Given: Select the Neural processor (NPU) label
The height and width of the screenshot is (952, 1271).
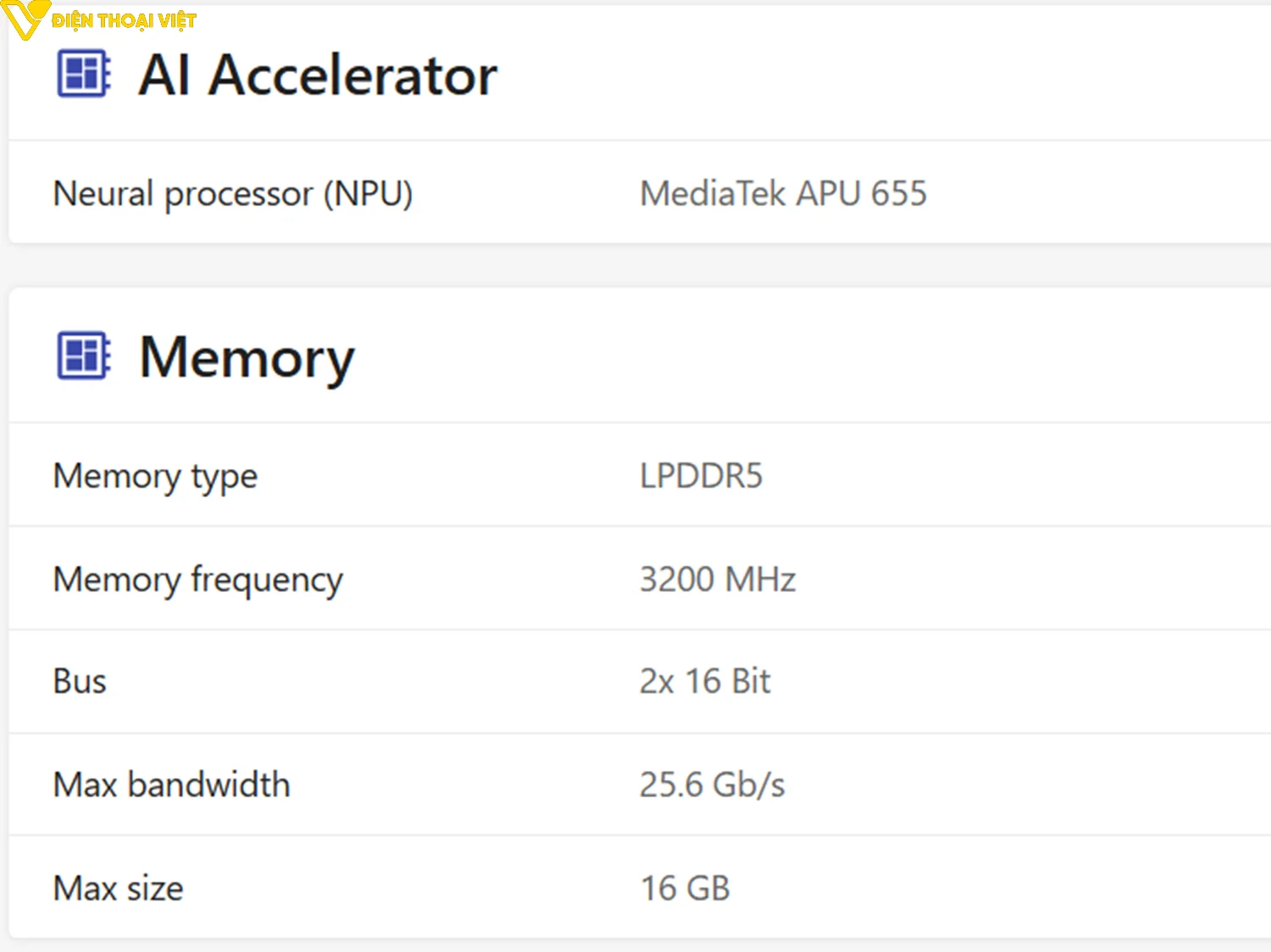Looking at the screenshot, I should 232,194.
